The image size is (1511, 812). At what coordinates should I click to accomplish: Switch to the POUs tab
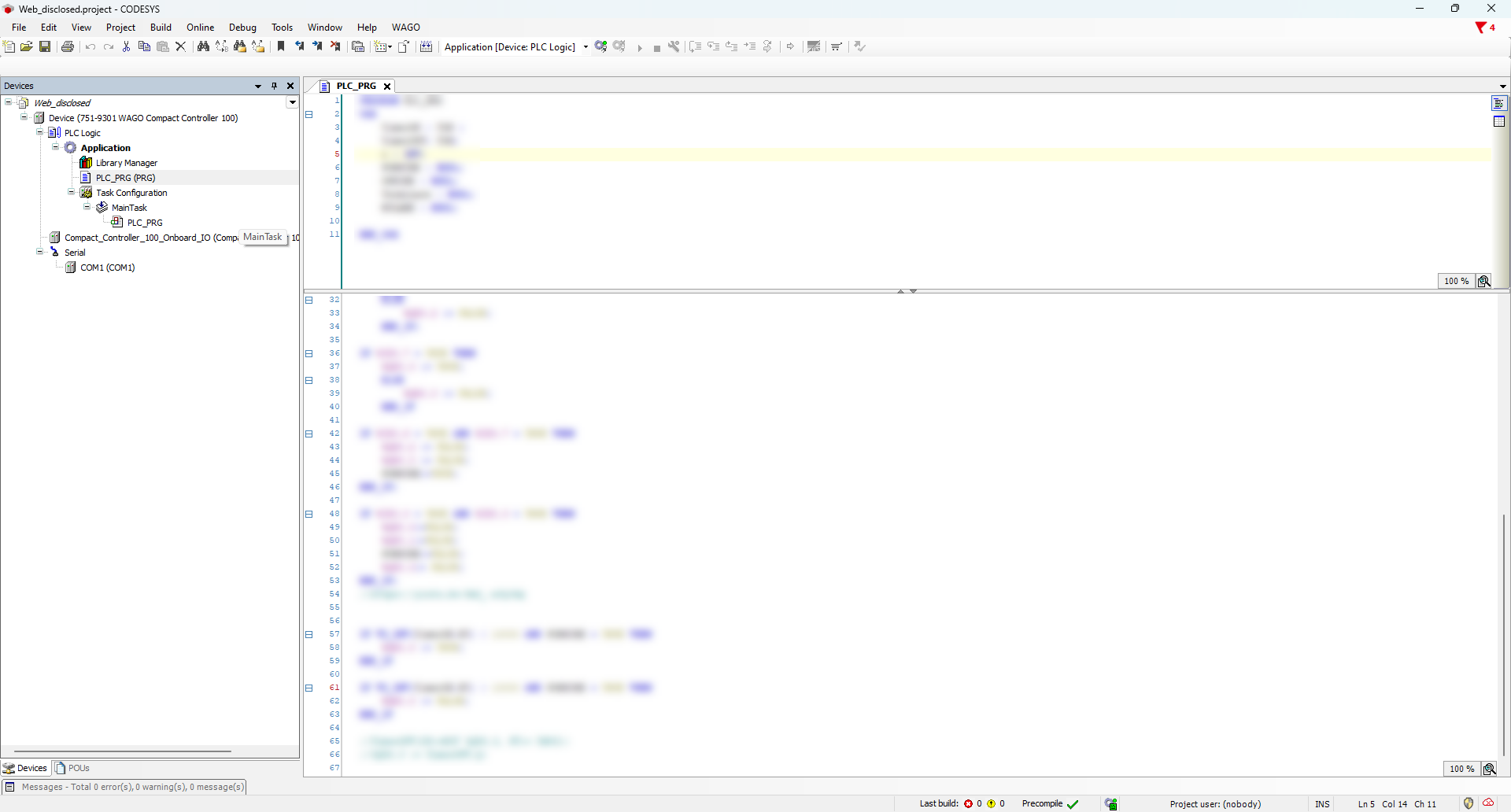point(72,768)
